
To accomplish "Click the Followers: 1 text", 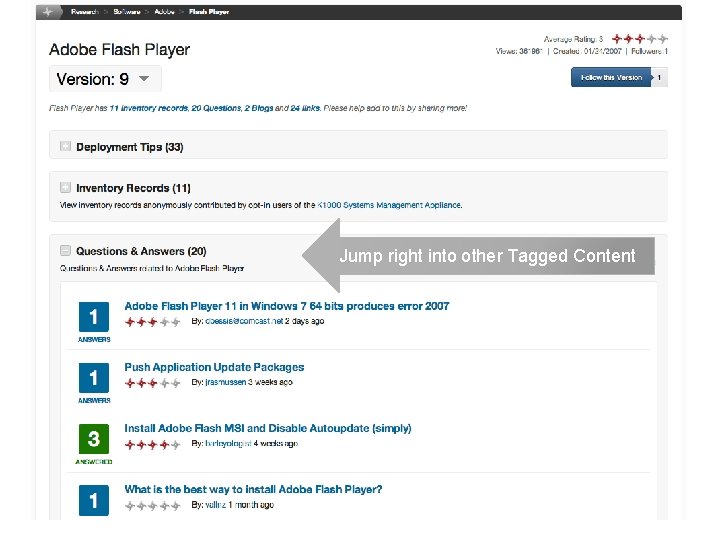I will (649, 51).
